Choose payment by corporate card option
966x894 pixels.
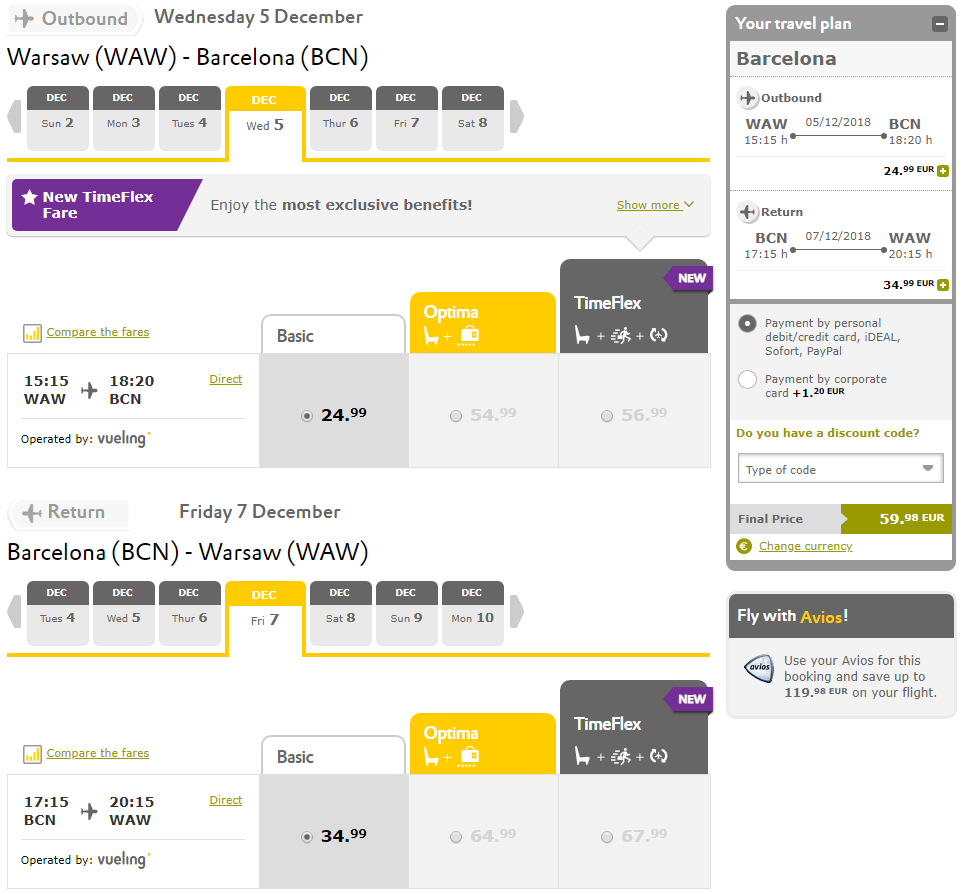click(747, 379)
